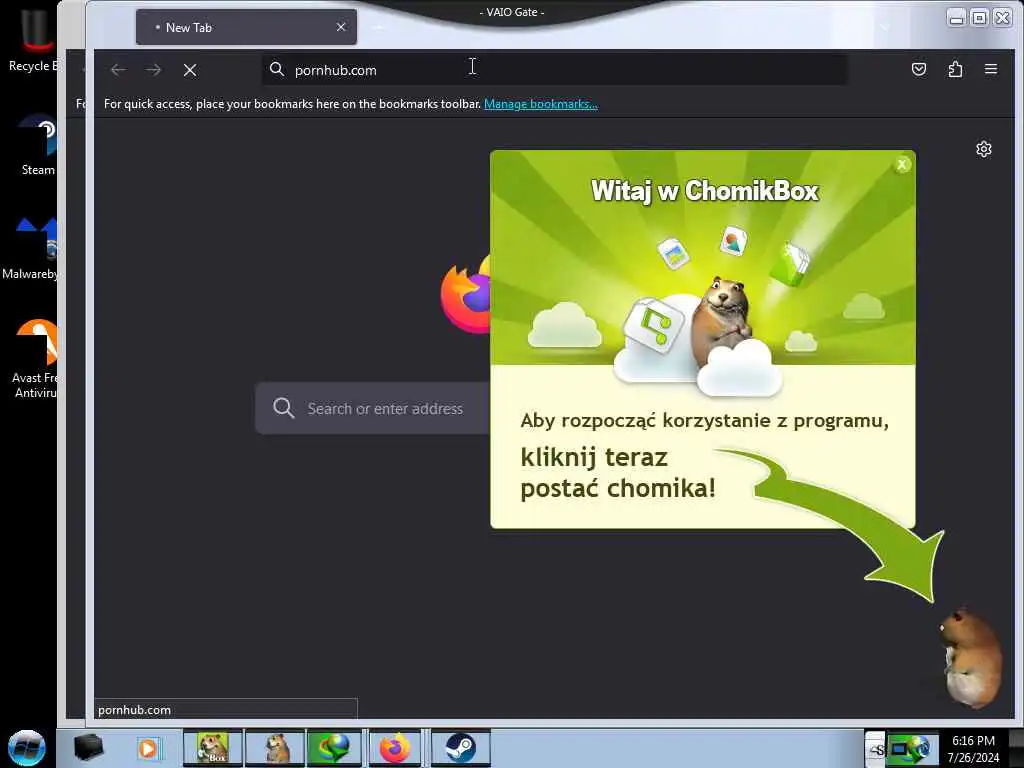1024x768 pixels.
Task: Go back using the back arrow
Action: click(118, 70)
